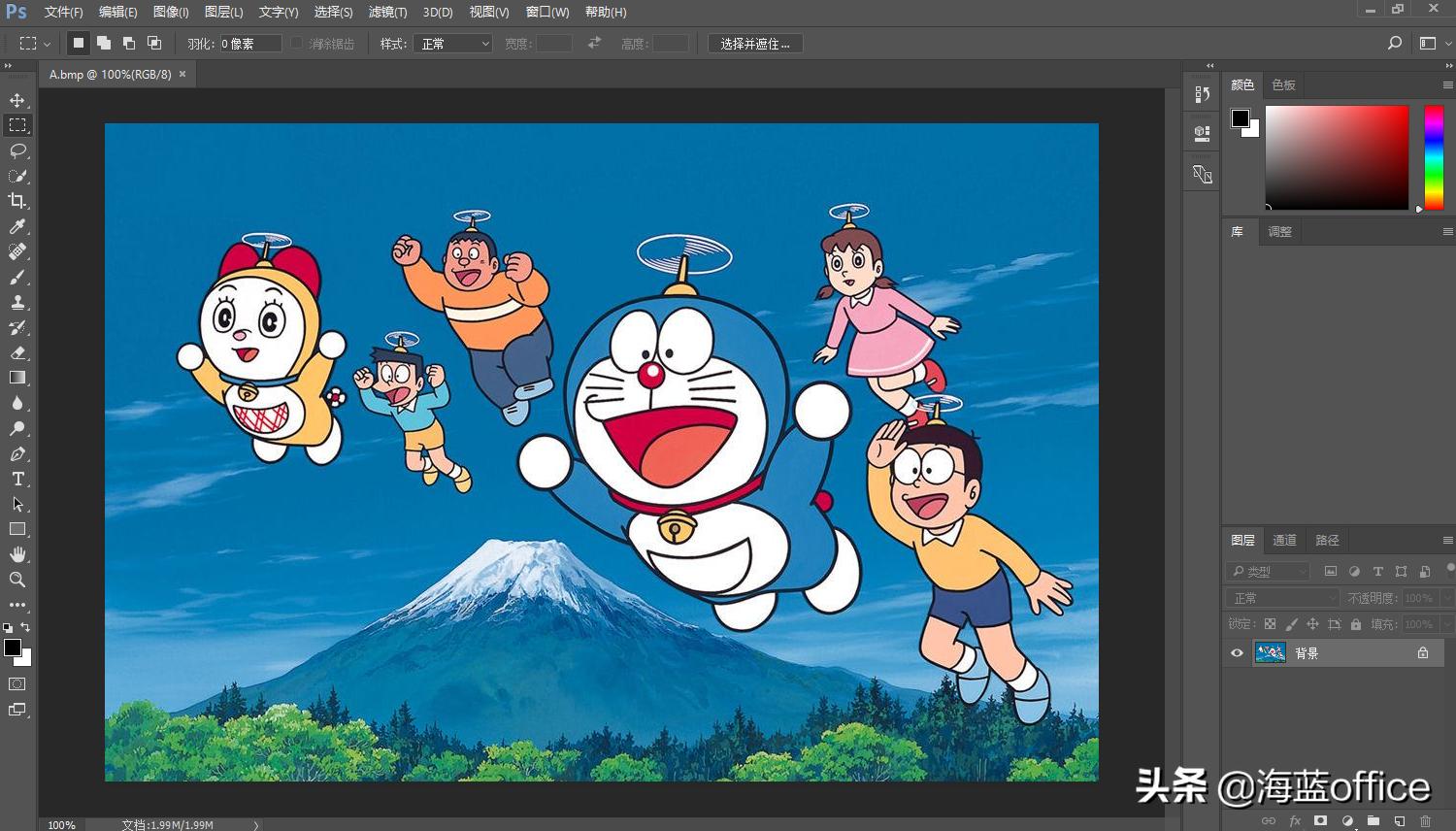Viewport: 1456px width, 831px height.
Task: Click the A.bmp document tab close button
Action: tap(183, 74)
